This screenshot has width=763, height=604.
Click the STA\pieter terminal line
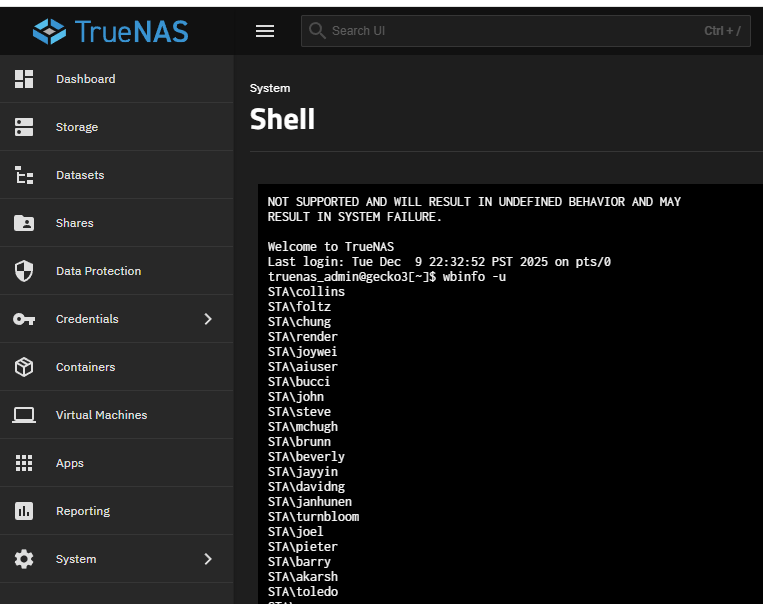coord(303,547)
